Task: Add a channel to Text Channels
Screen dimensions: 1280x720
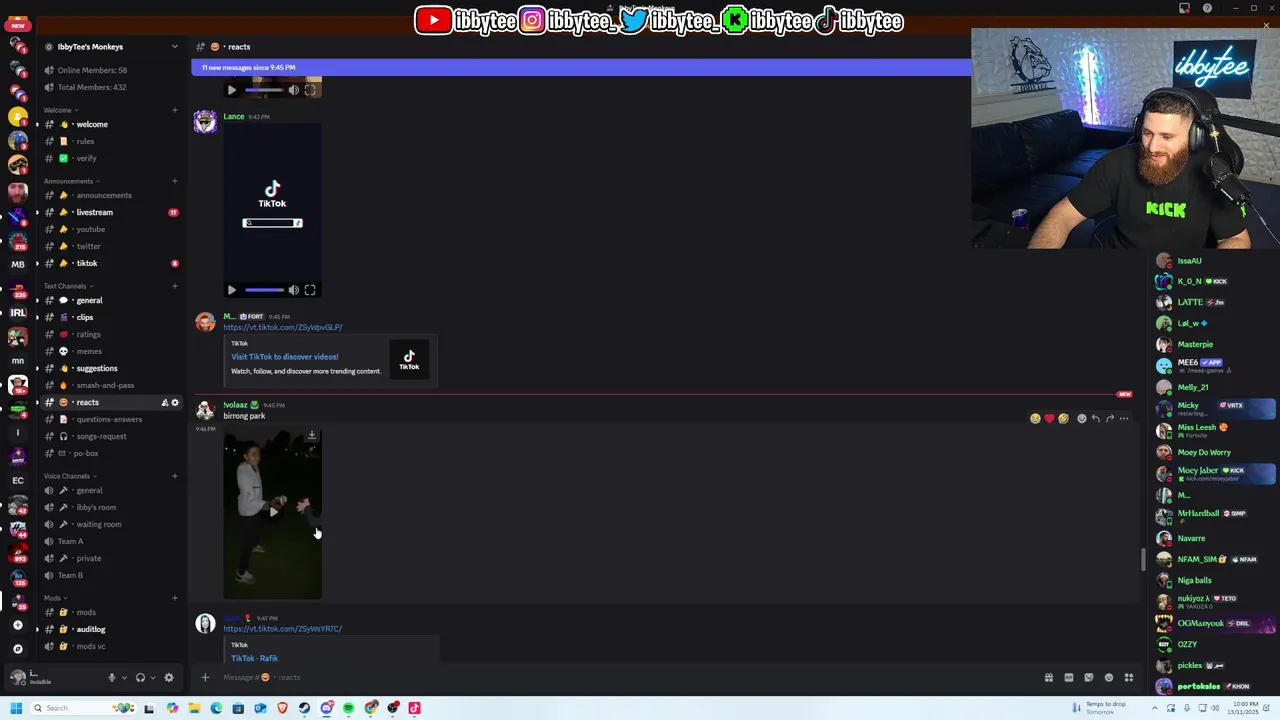Action: click(174, 286)
